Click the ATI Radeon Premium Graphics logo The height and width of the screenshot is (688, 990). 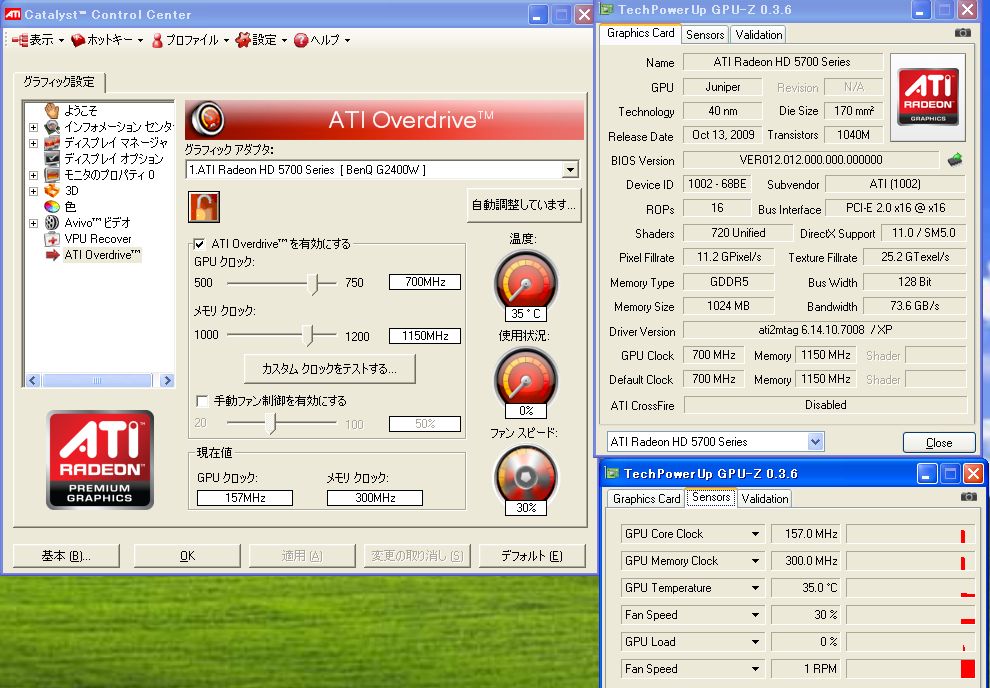click(x=100, y=460)
